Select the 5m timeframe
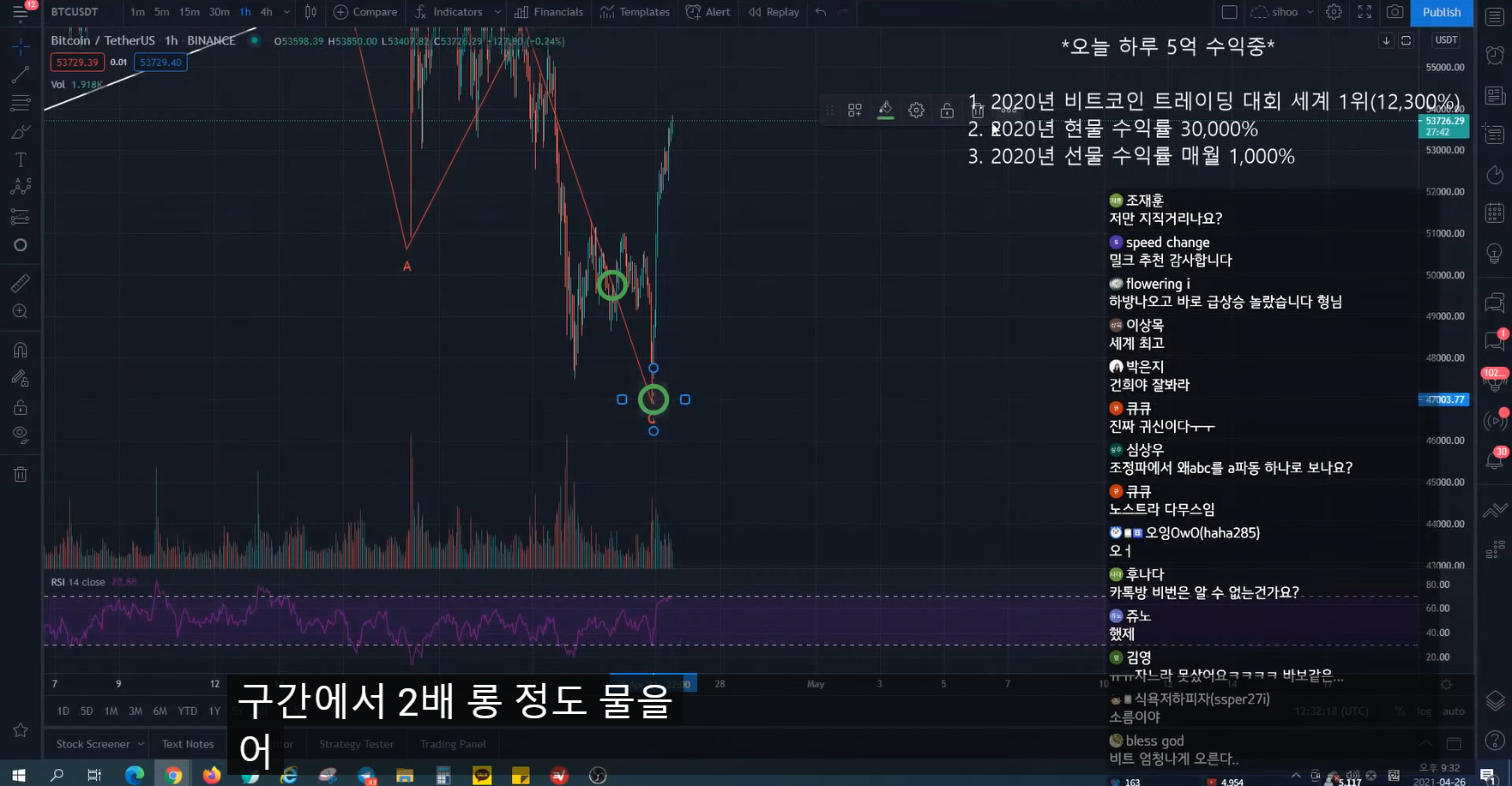 [161, 12]
